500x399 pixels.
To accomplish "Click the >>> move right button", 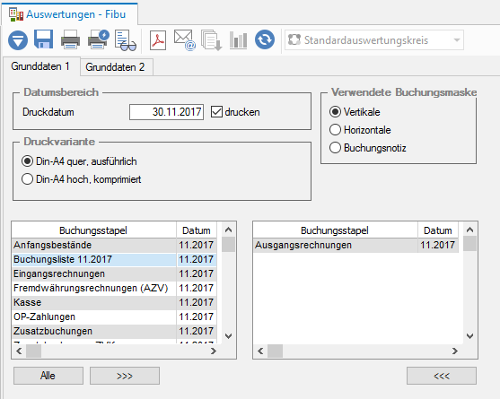I will (125, 376).
